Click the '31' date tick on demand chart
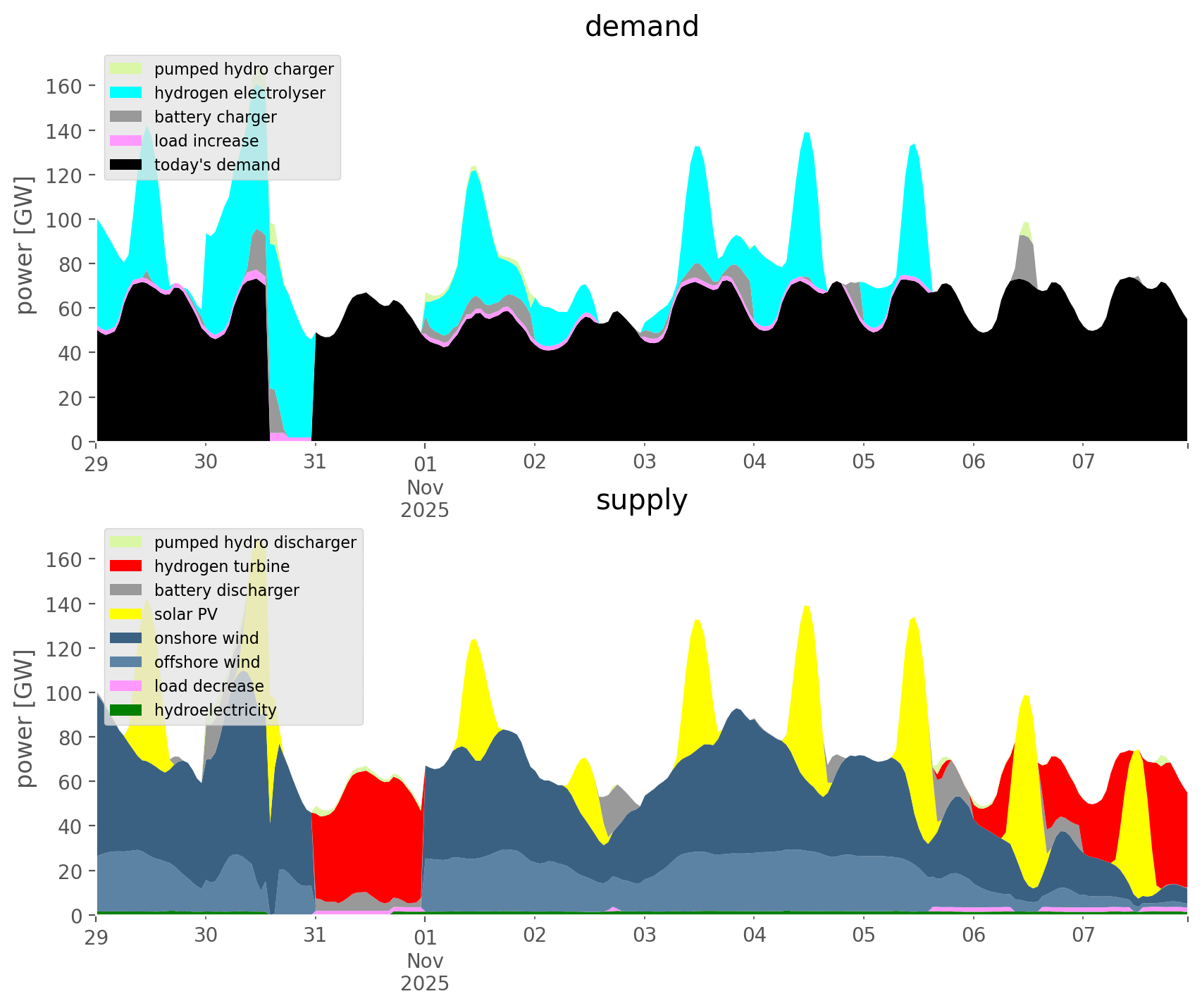Viewport: 1202px width, 1008px height. coord(315,463)
